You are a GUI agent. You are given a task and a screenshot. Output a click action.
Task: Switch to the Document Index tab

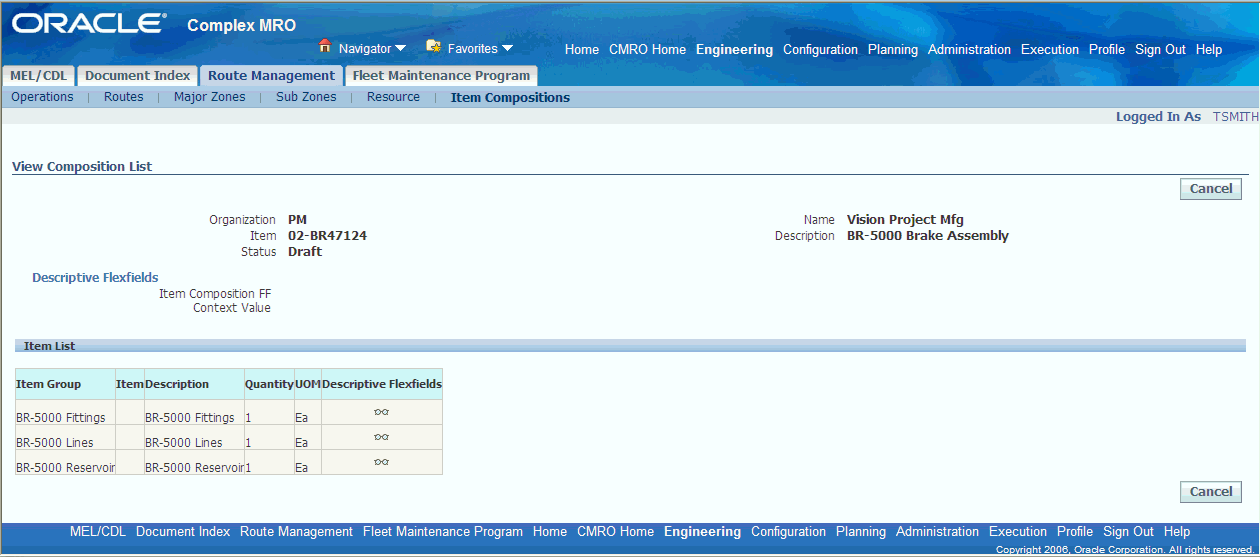tap(137, 76)
